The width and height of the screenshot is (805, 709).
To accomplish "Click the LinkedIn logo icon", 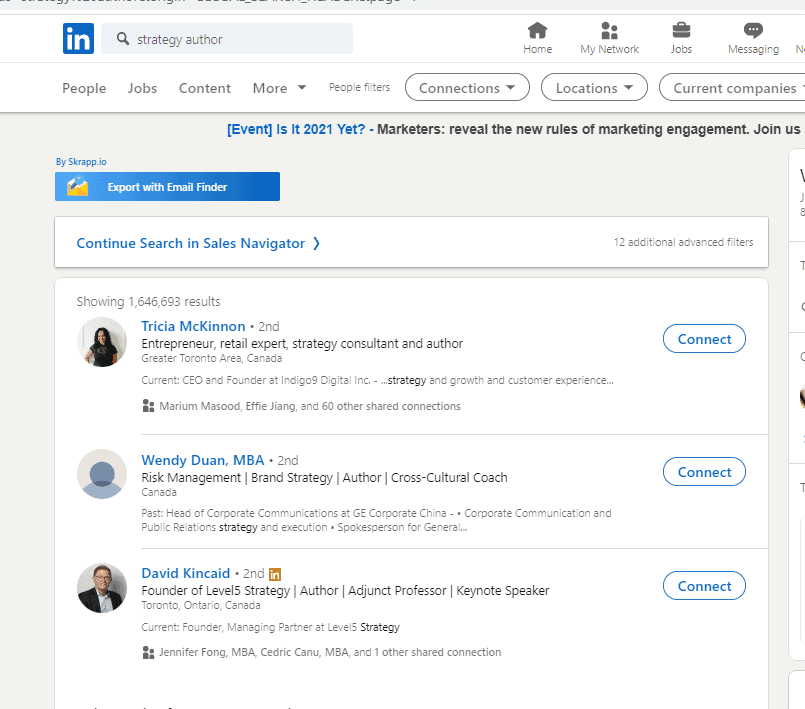I will pyautogui.click(x=79, y=39).
